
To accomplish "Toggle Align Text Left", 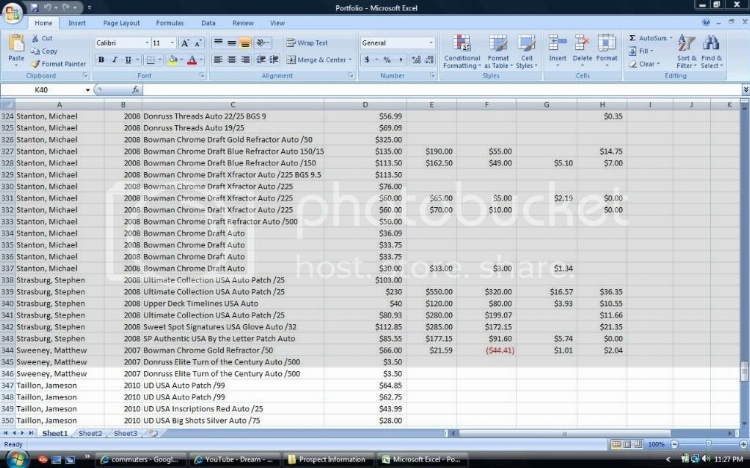I will (x=218, y=60).
